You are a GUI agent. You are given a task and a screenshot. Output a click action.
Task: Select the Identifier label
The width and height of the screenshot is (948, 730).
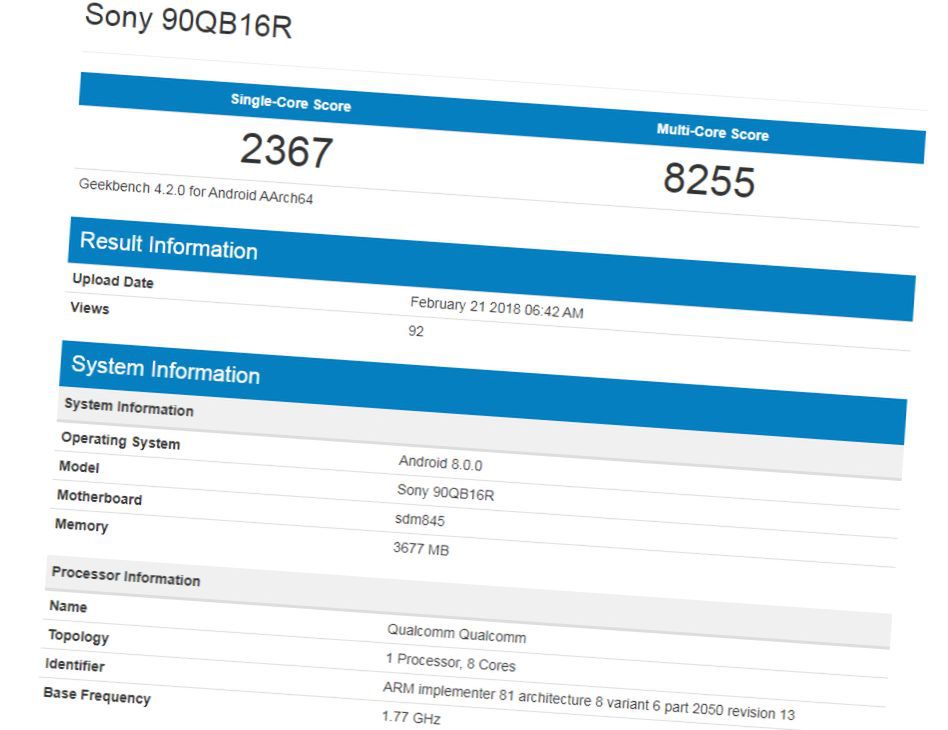(75, 665)
